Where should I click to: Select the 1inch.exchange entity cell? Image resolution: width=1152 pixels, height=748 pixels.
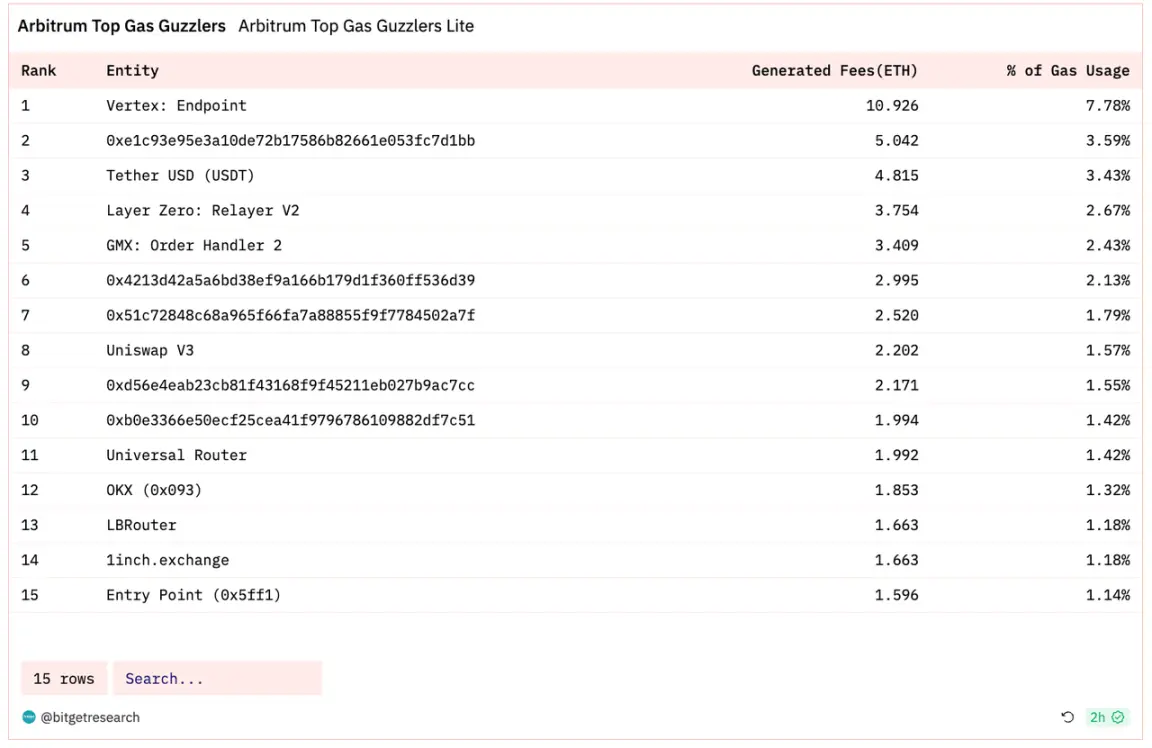pyautogui.click(x=167, y=561)
